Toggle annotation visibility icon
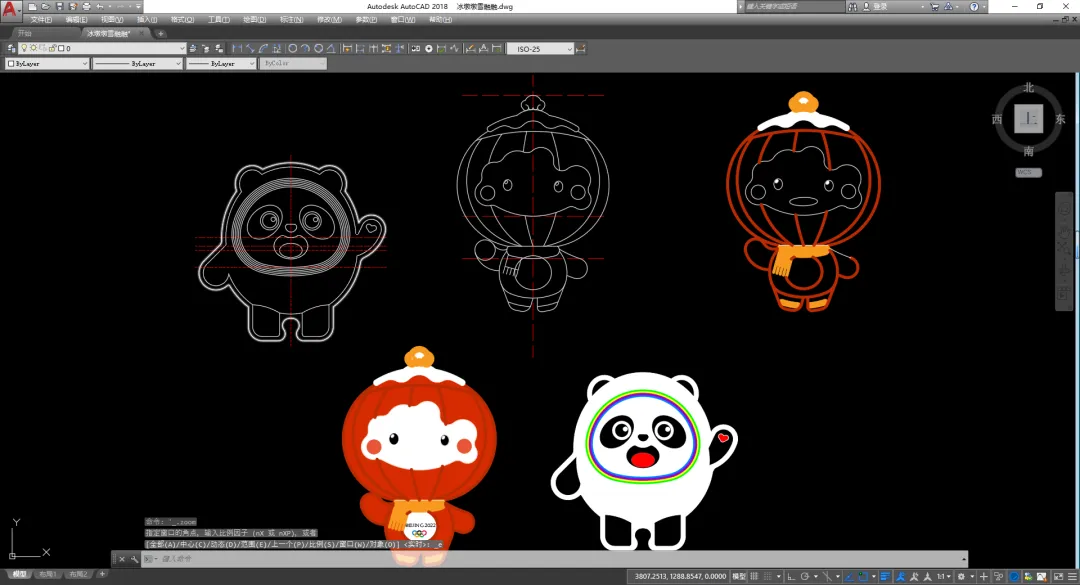The width and height of the screenshot is (1080, 585). pyautogui.click(x=901, y=576)
